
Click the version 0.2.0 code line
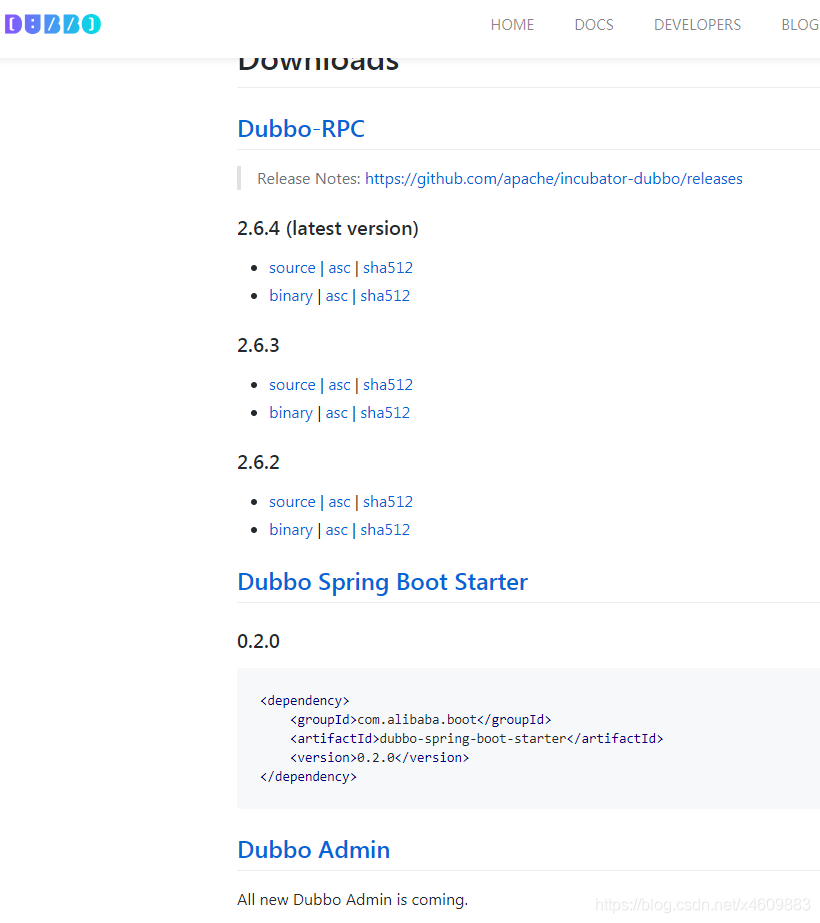tap(379, 758)
